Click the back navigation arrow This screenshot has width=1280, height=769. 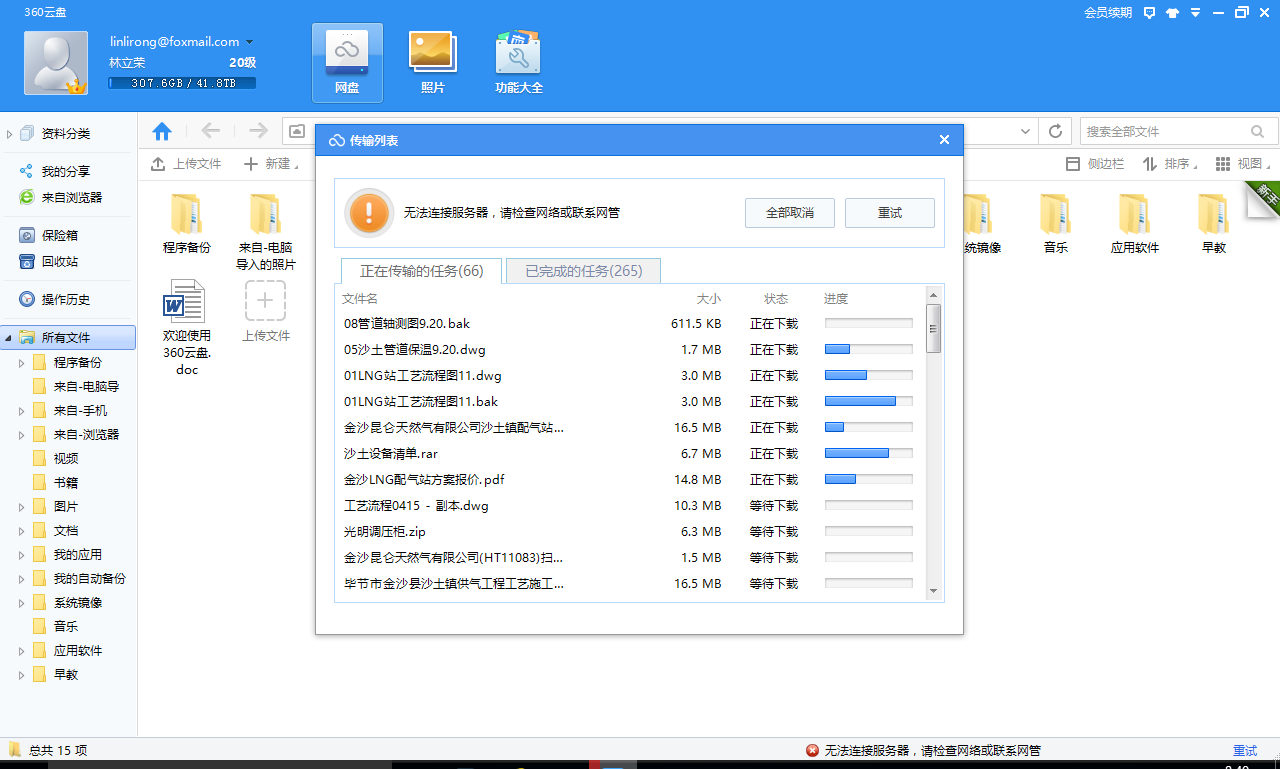click(210, 131)
